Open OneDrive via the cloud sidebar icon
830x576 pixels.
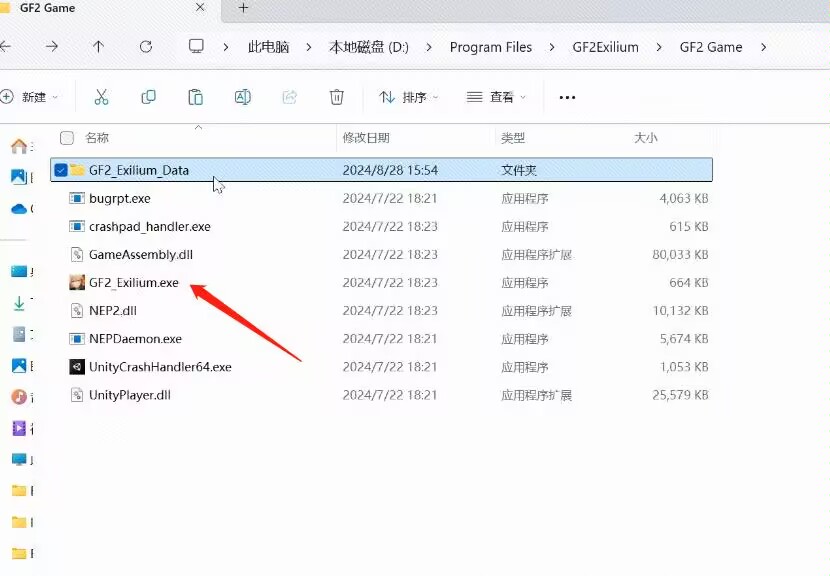[19, 209]
